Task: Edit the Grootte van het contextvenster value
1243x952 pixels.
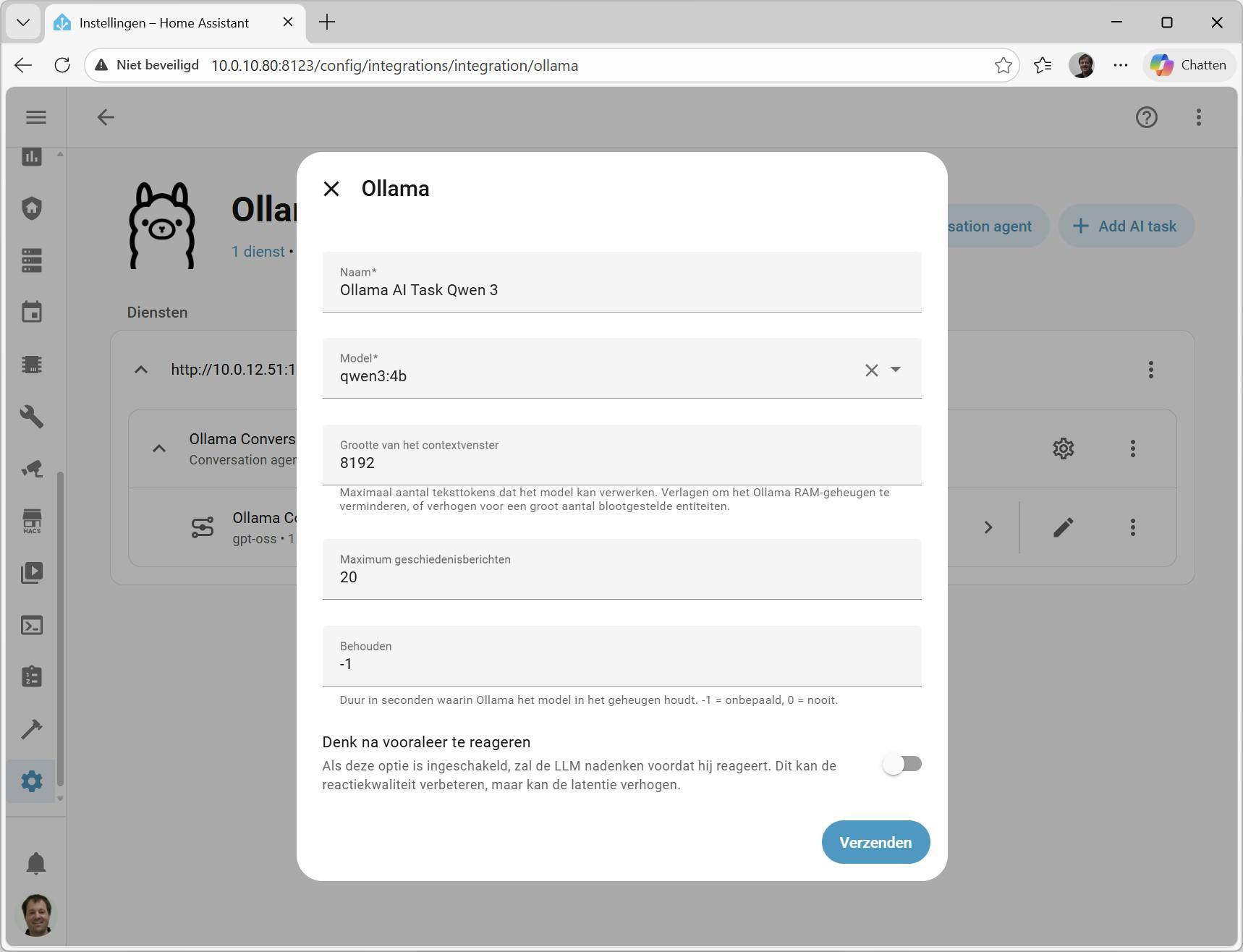Action: tap(622, 455)
